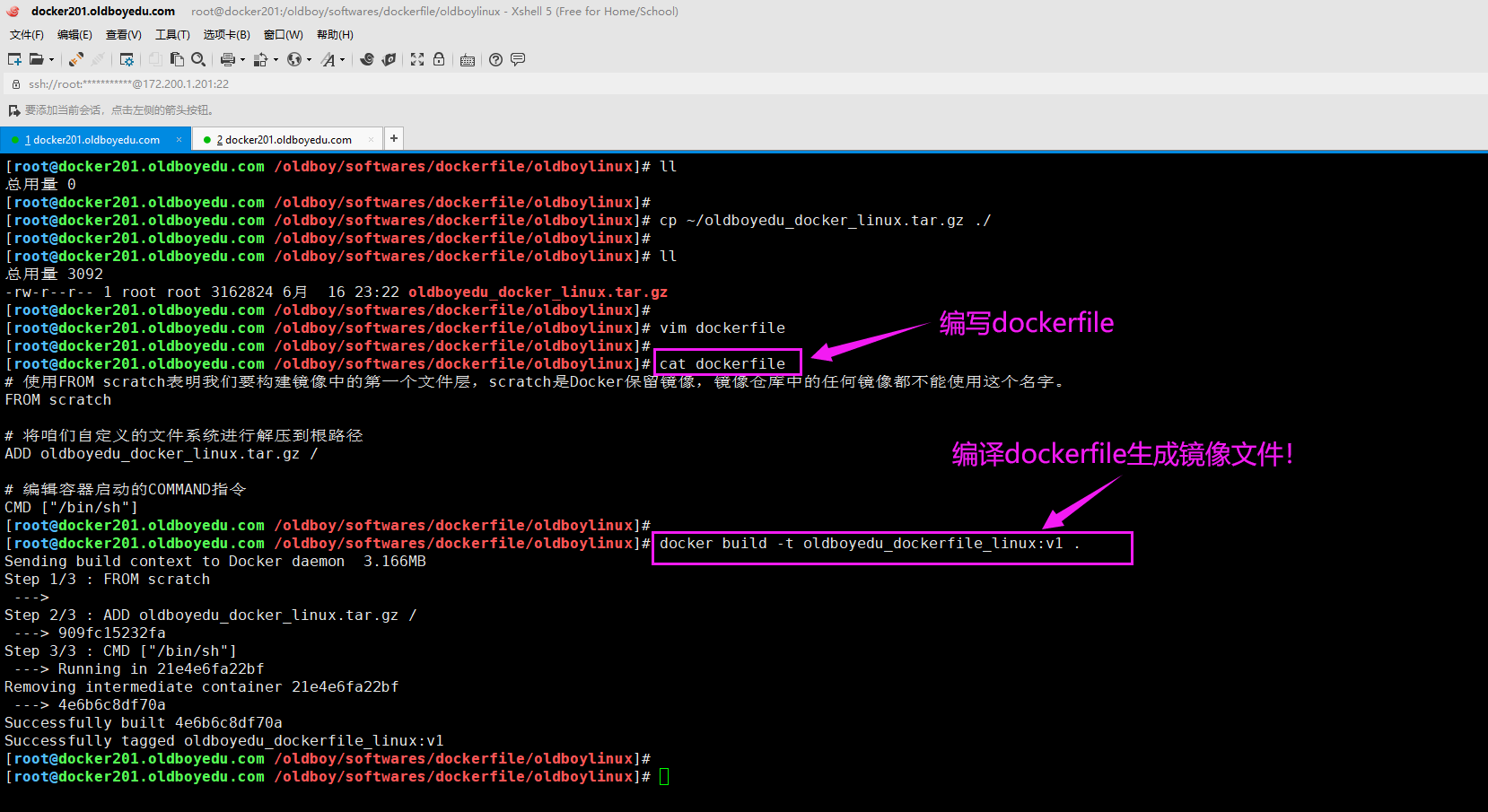Add a new tab with plus button

pos(393,138)
